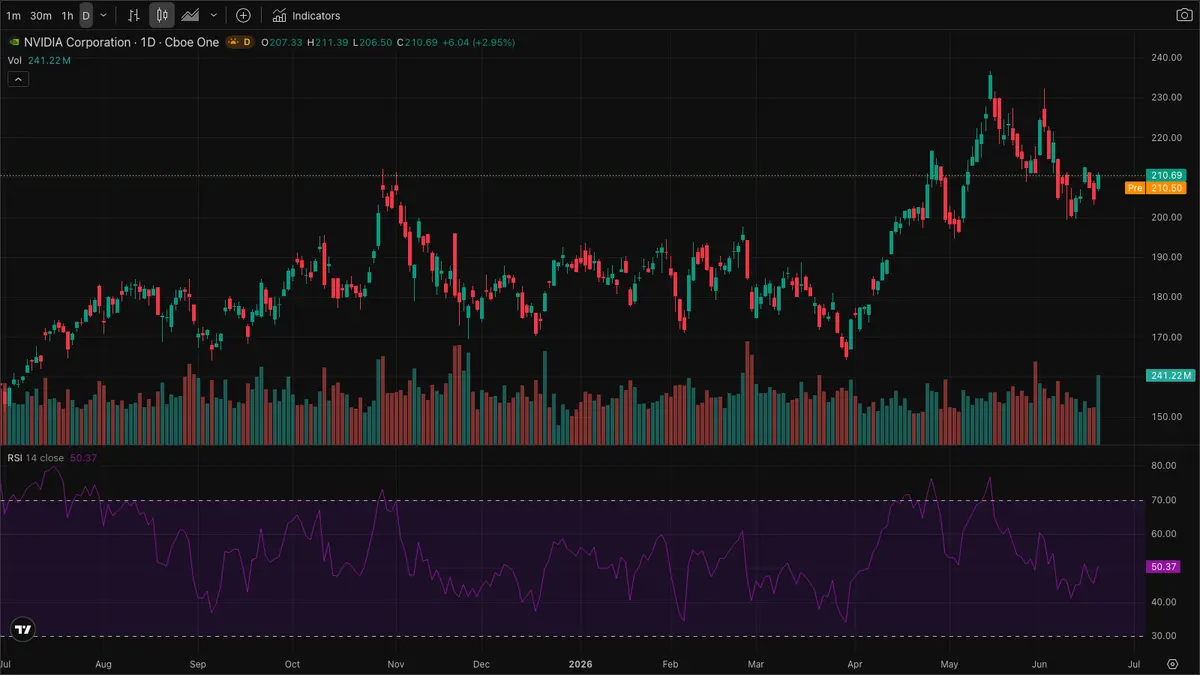
Task: Open the Indicators dialog
Action: [306, 16]
